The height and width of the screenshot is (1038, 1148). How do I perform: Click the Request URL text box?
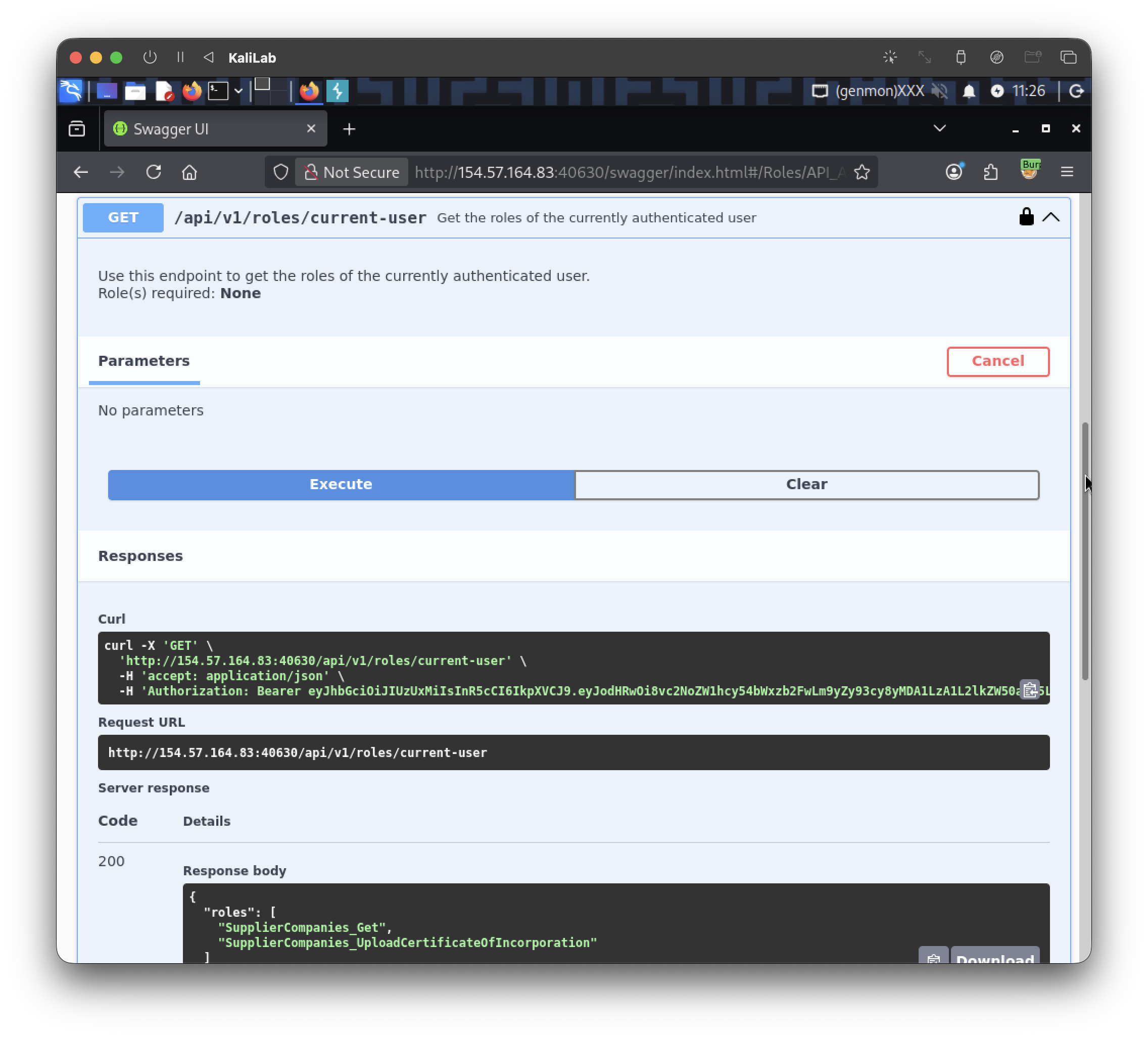(573, 752)
